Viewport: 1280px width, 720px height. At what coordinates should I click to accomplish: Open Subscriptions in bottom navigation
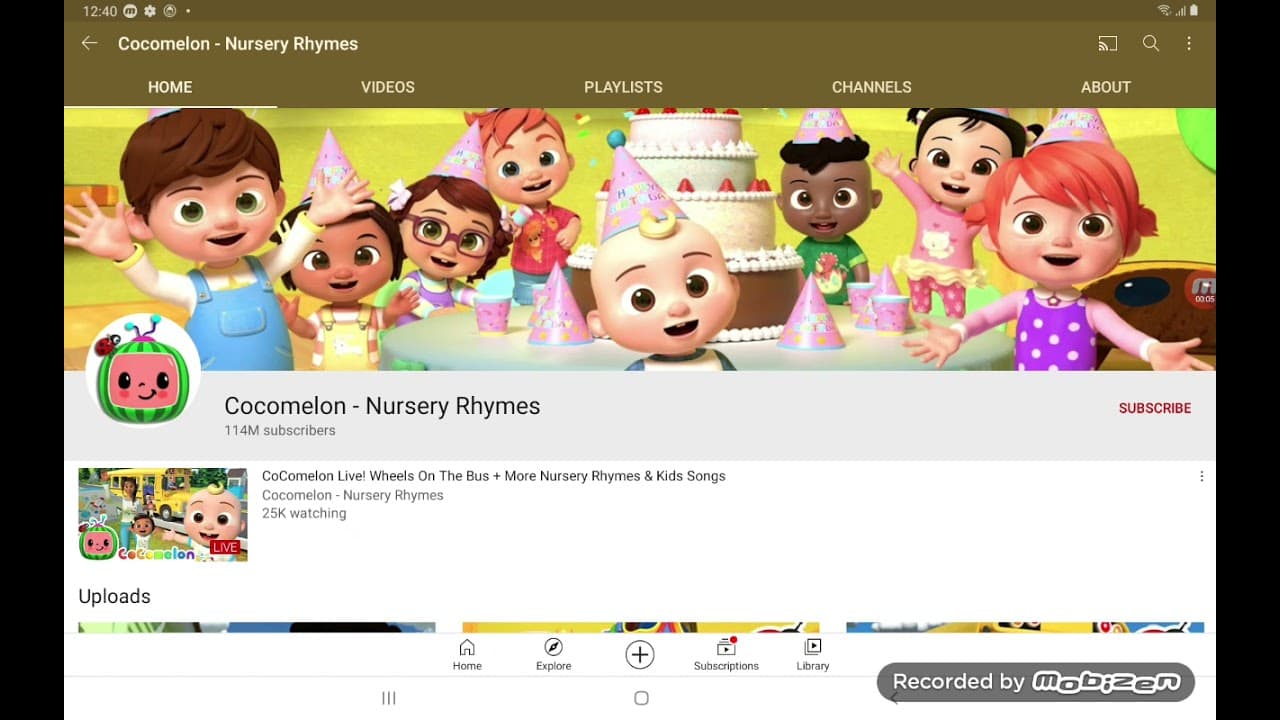pos(726,655)
